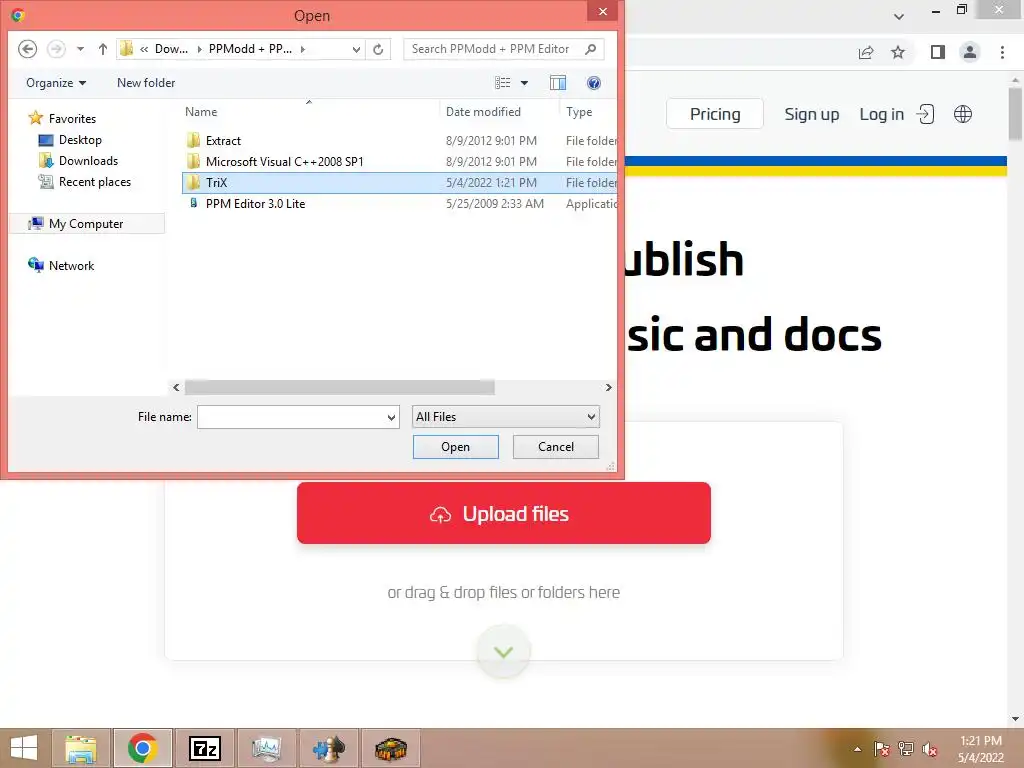Click the Extract folder icon

pyautogui.click(x=193, y=140)
